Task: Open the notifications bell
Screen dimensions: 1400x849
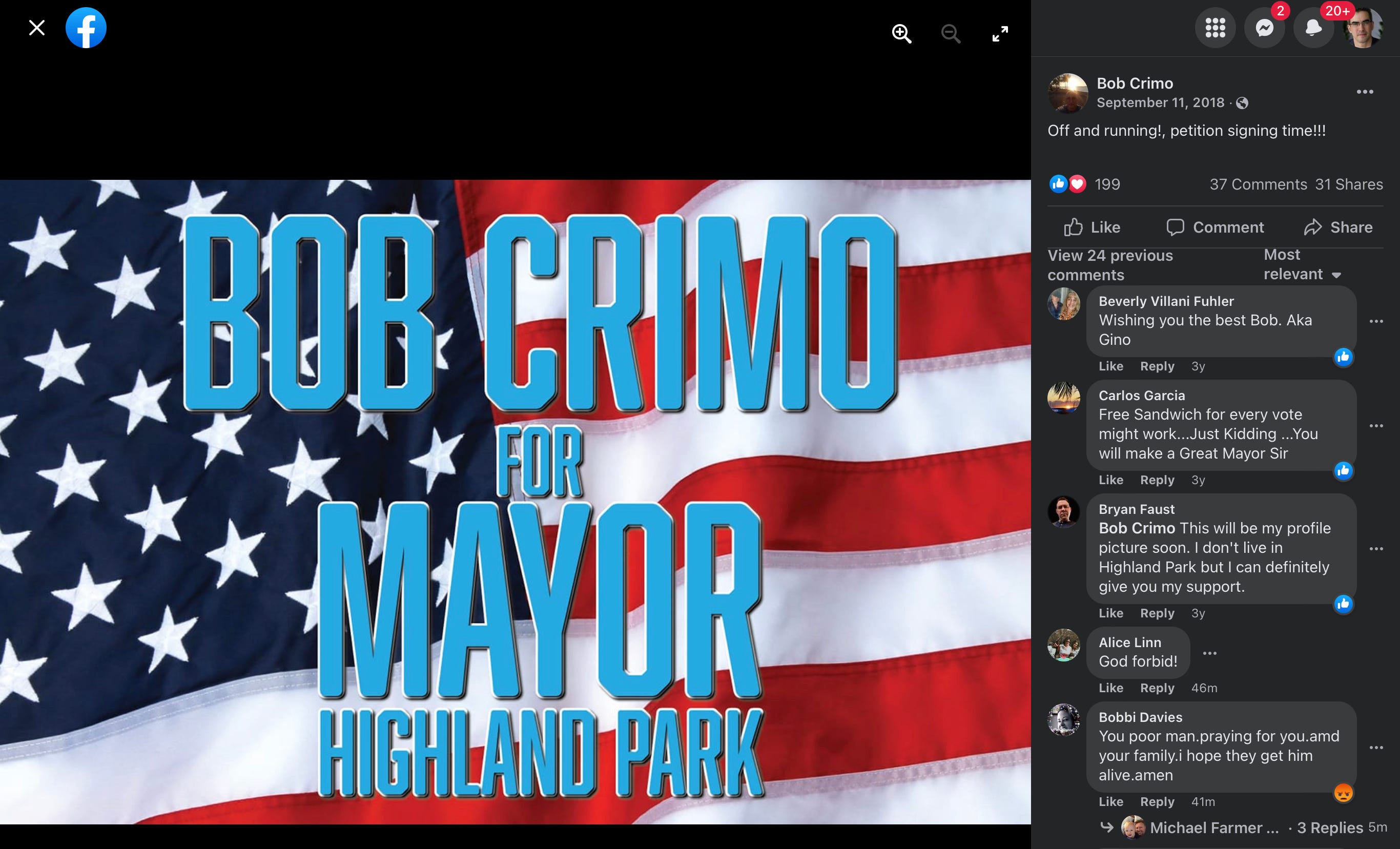Action: [x=1313, y=28]
